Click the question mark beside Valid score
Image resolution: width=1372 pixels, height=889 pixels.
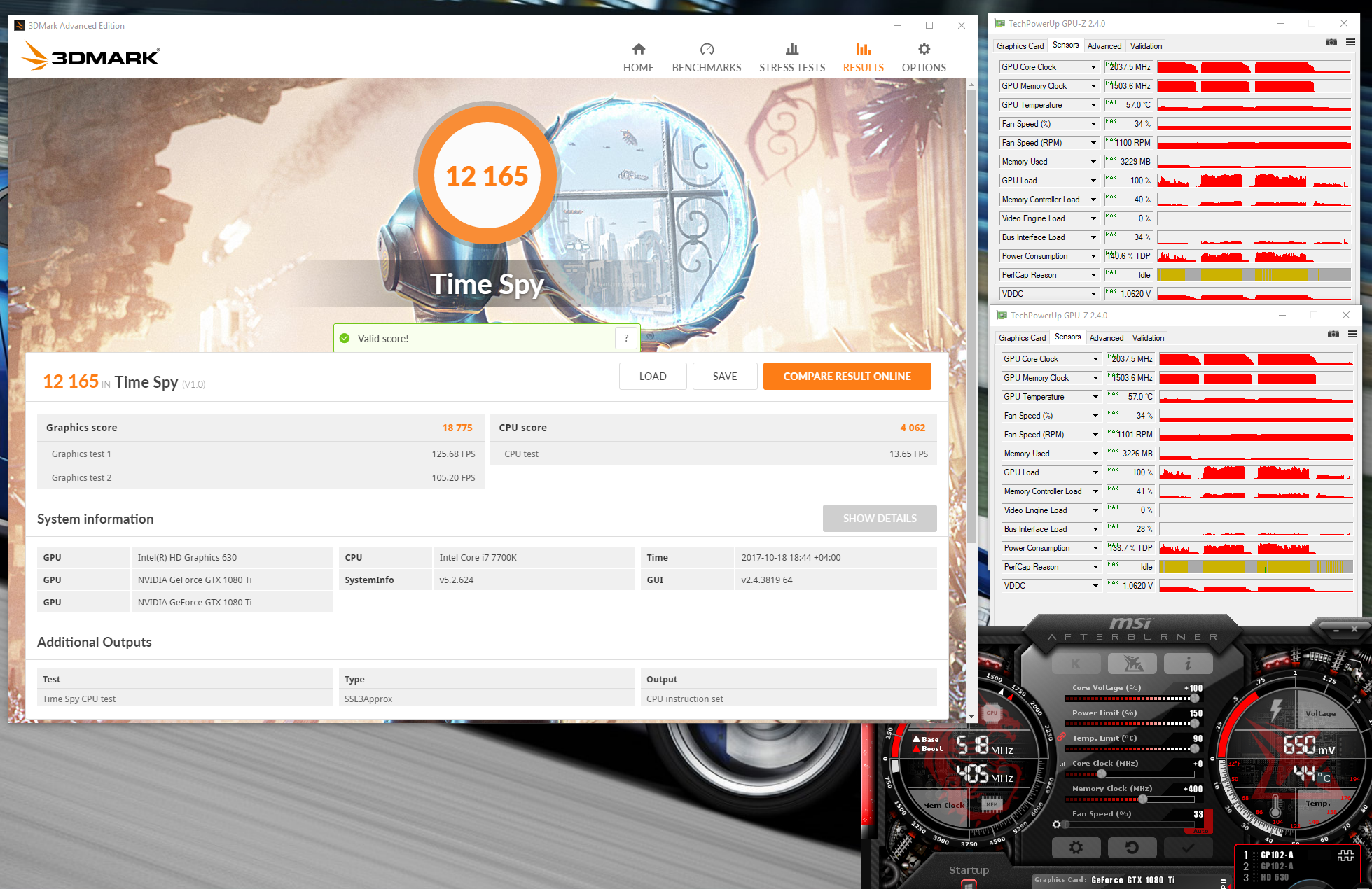point(626,338)
